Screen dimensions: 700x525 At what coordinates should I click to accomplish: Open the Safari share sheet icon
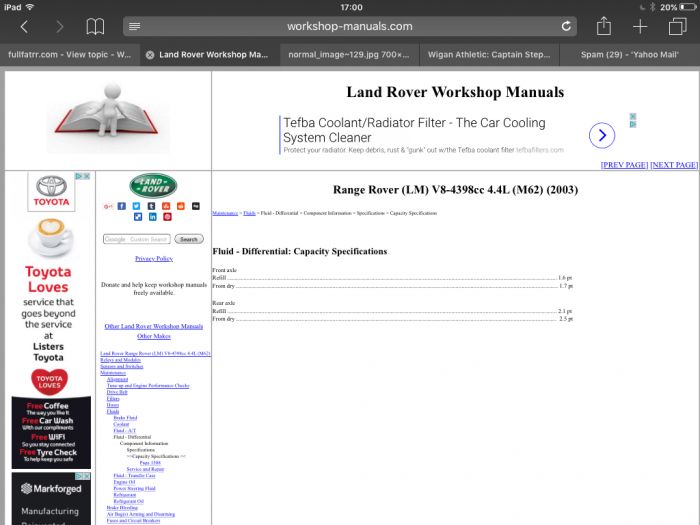[x=604, y=25]
